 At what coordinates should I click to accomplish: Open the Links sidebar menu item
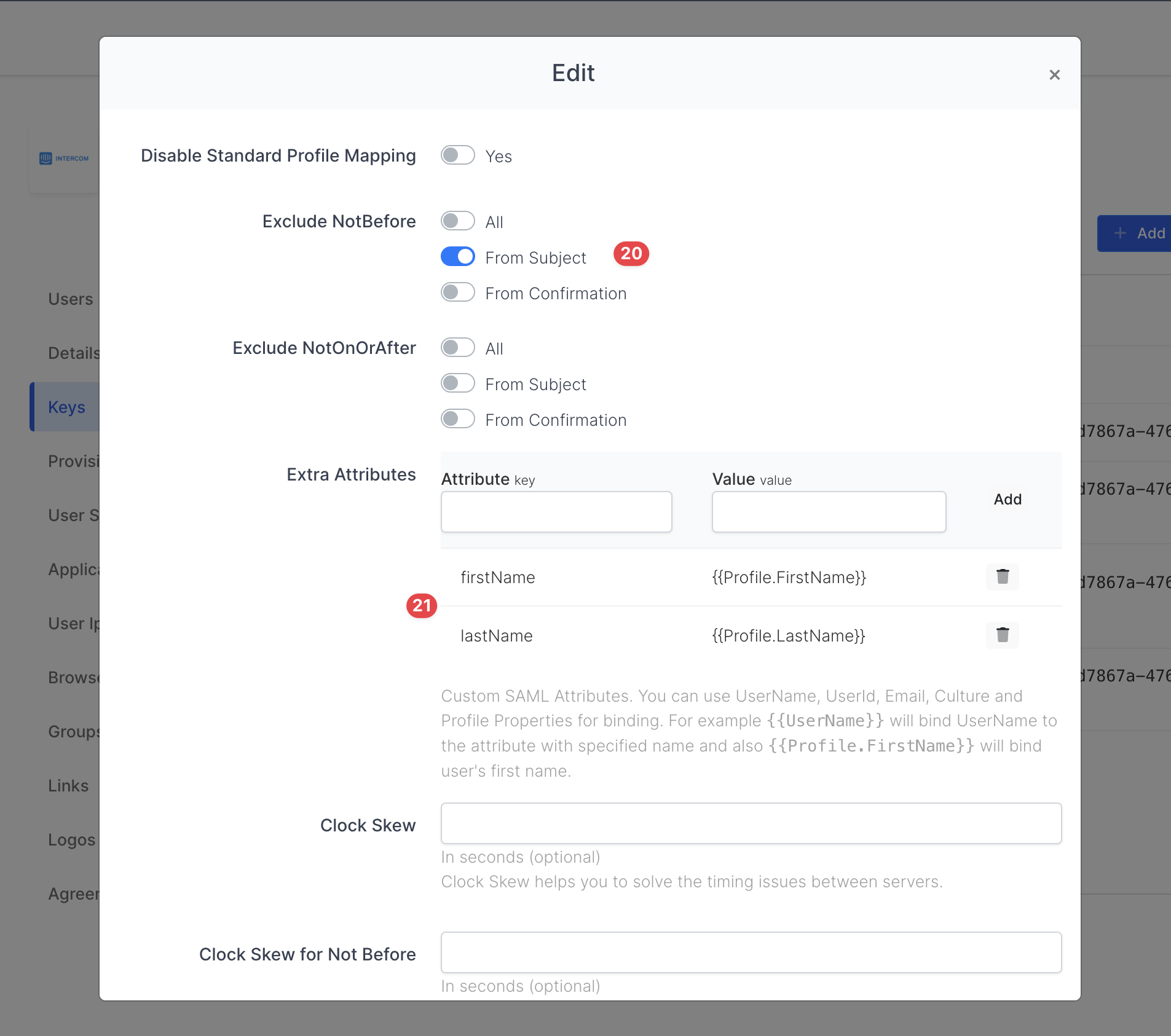pyautogui.click(x=68, y=786)
